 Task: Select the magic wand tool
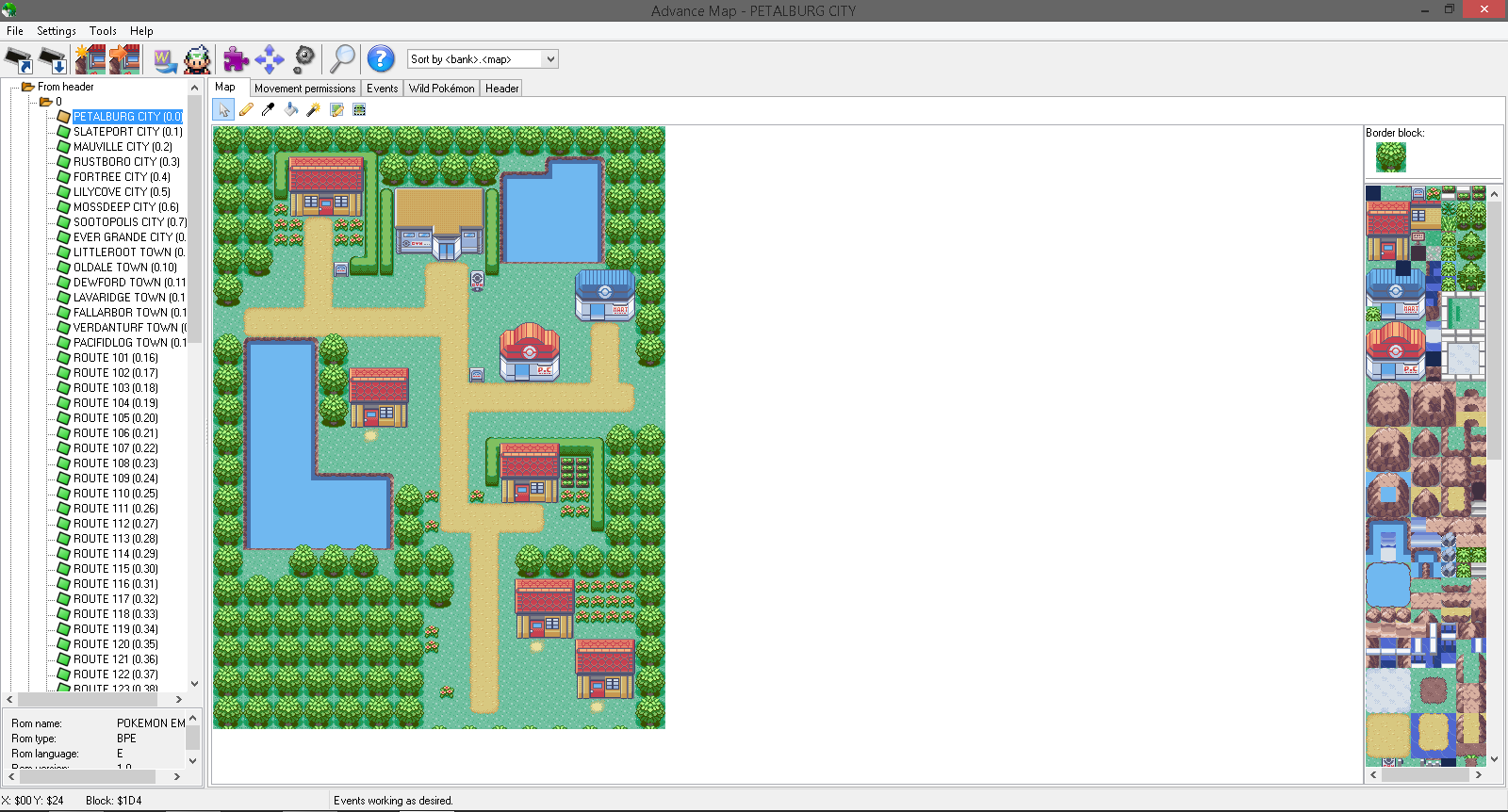pos(314,110)
